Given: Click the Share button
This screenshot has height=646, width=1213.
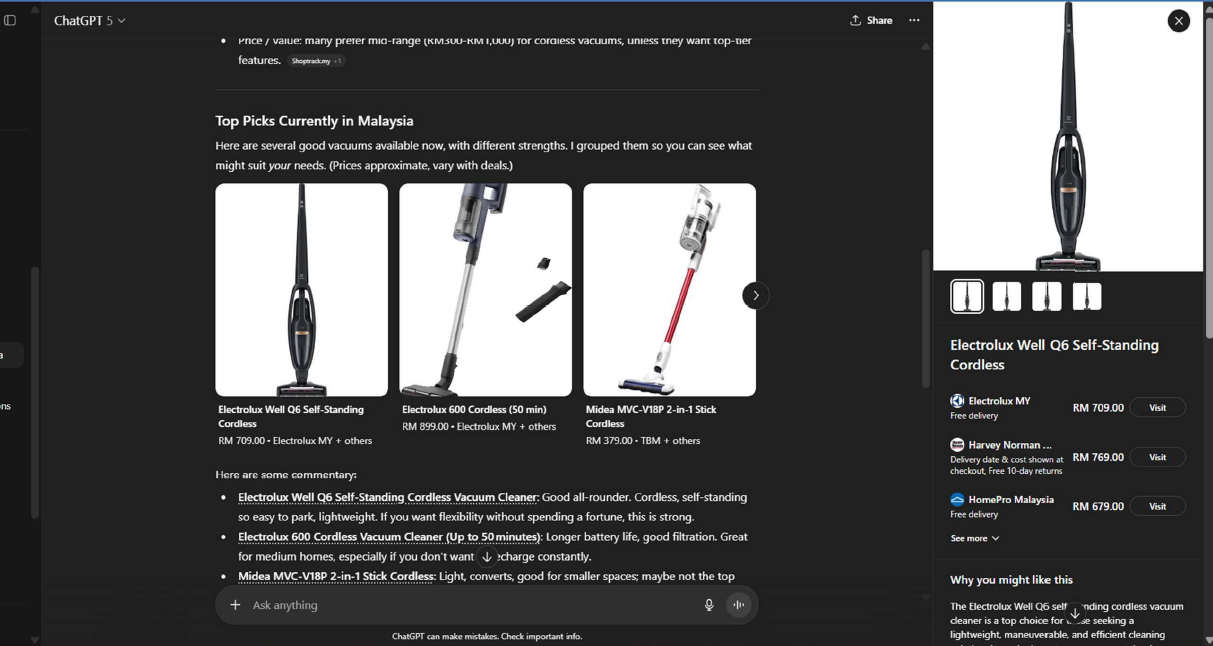Looking at the screenshot, I should 871,20.
